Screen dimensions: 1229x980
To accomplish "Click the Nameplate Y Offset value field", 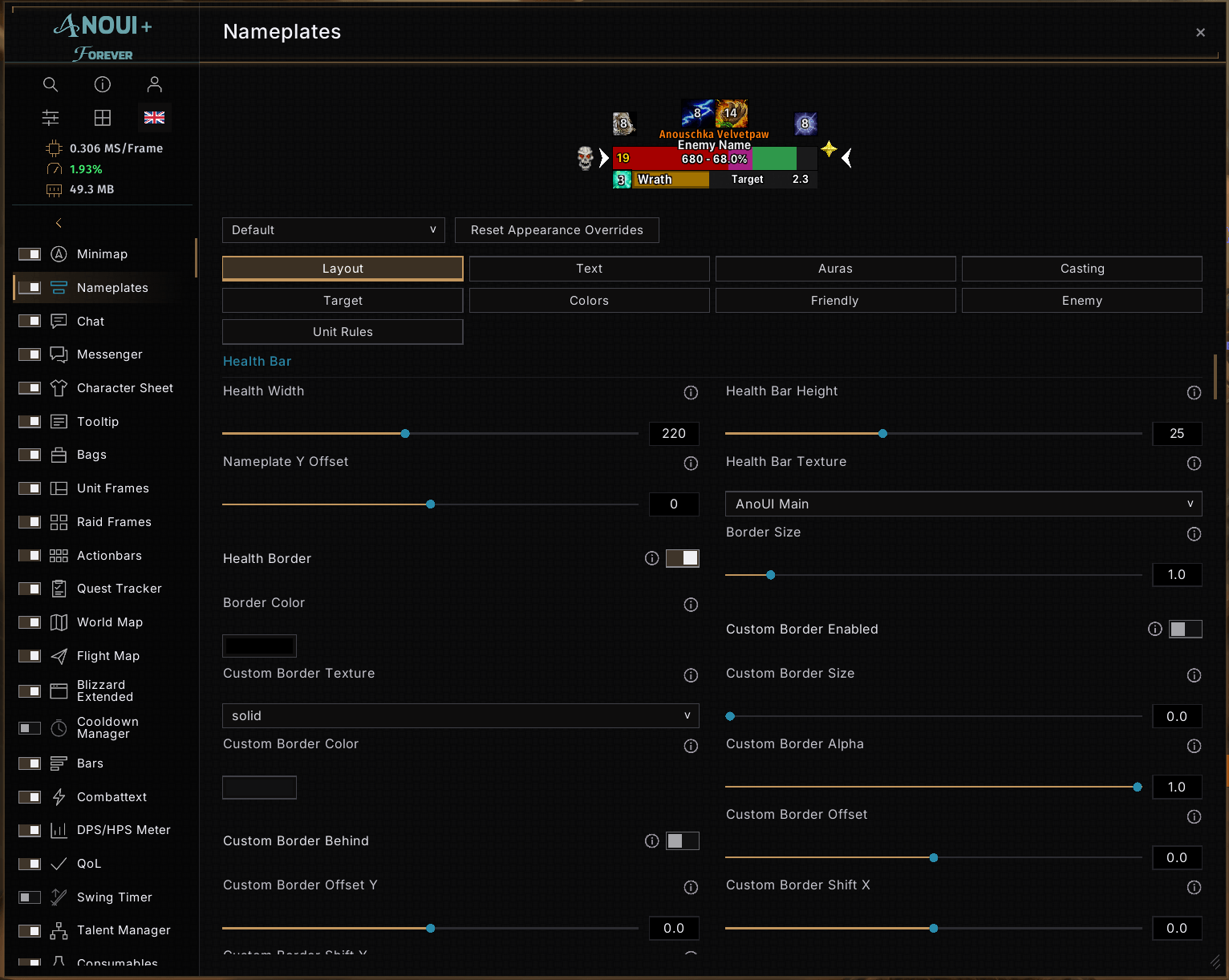I will pos(674,504).
